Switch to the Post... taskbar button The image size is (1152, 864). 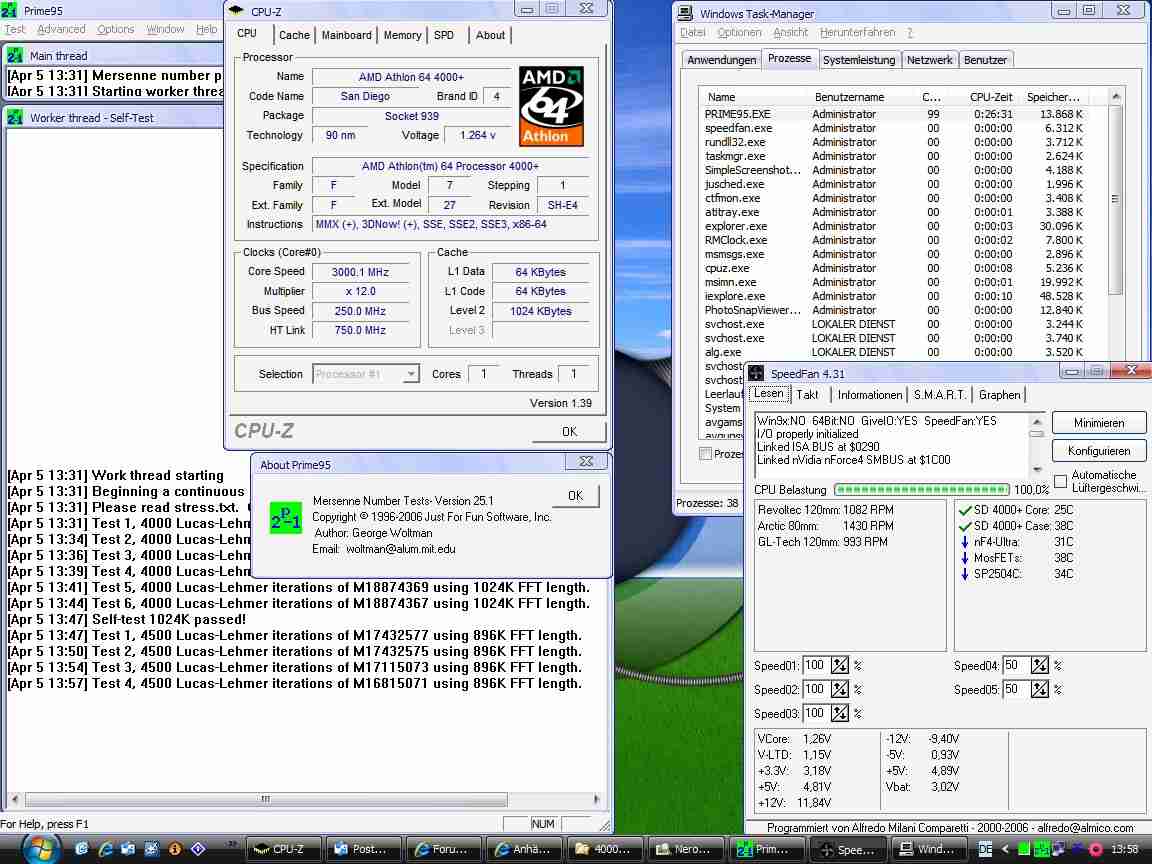(x=364, y=849)
